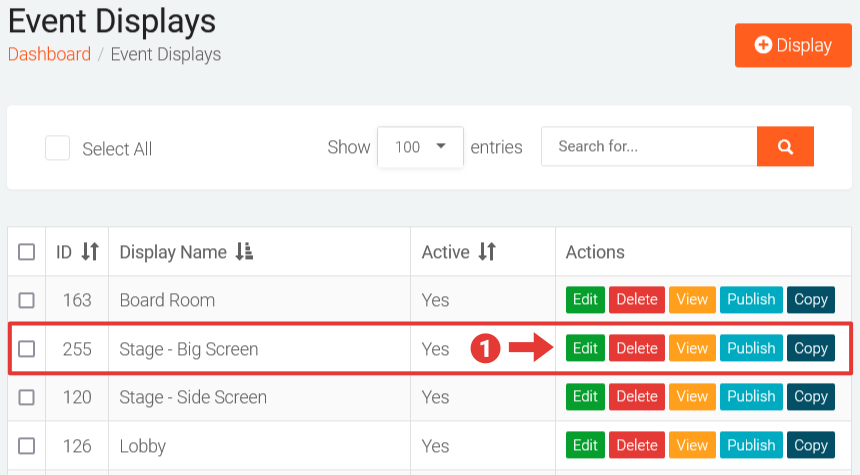Image resolution: width=860 pixels, height=475 pixels.
Task: Sort table by ID column arrows
Action: click(90, 252)
